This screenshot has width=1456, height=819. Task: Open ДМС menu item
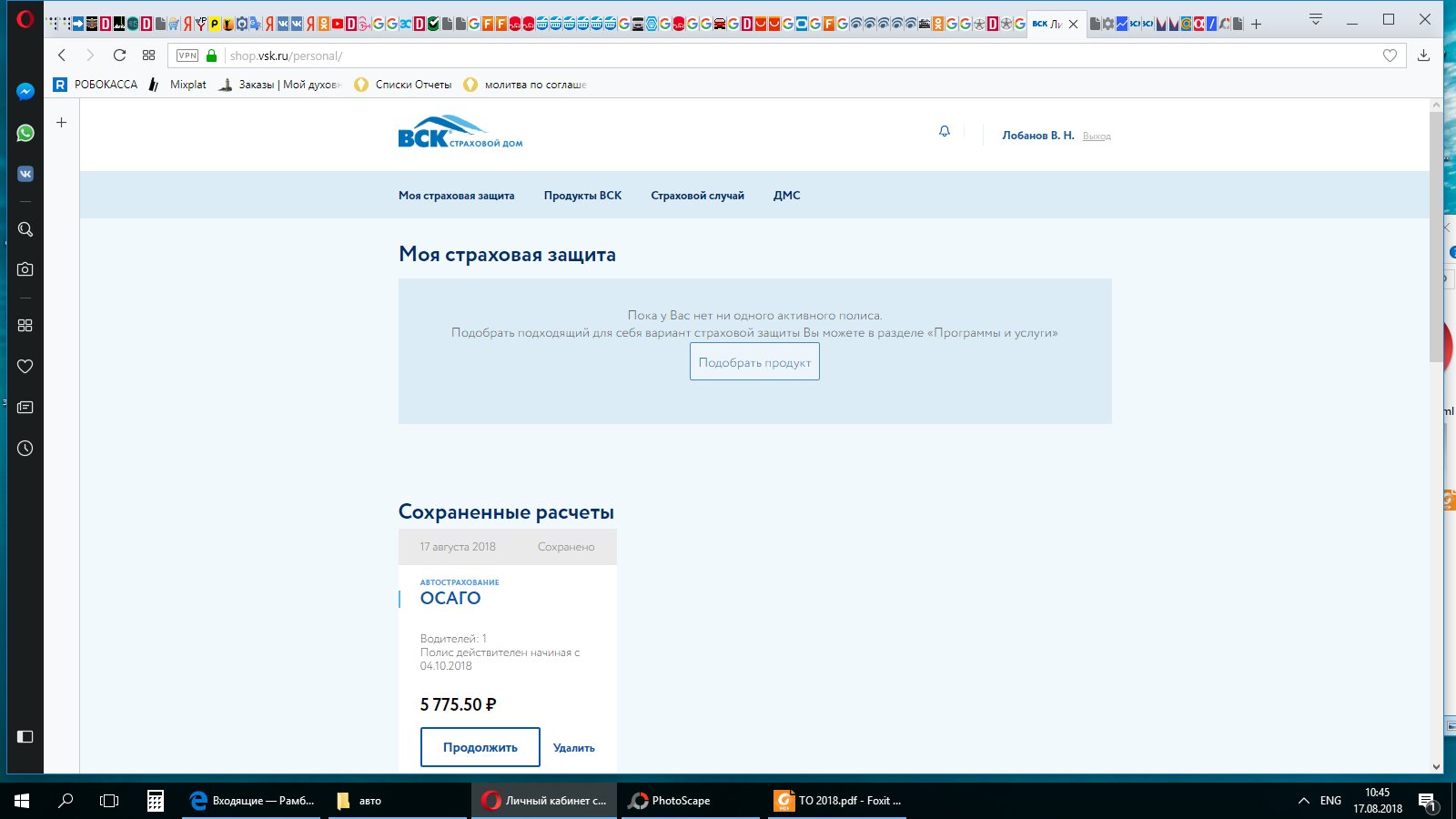[787, 196]
